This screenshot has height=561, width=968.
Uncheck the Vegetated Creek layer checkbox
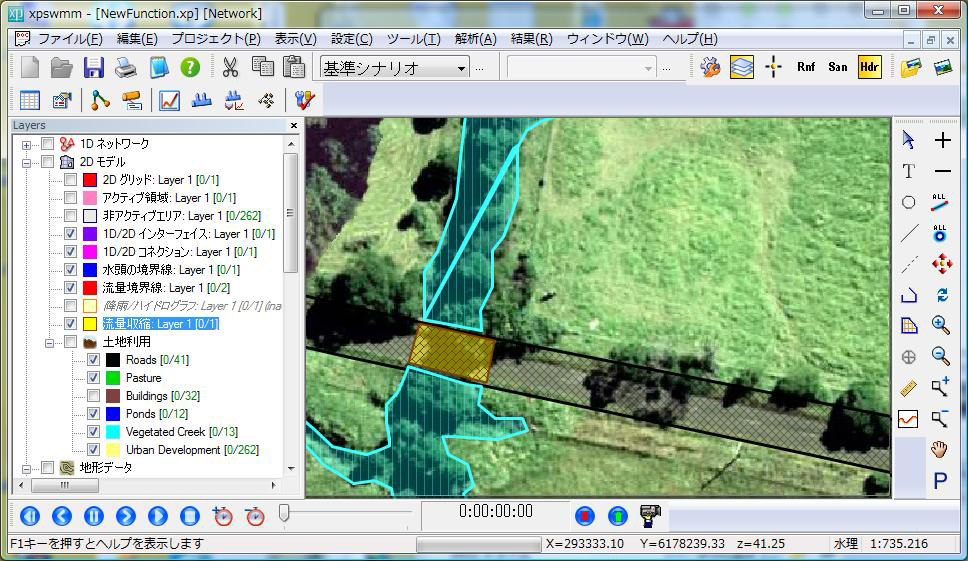coord(93,432)
